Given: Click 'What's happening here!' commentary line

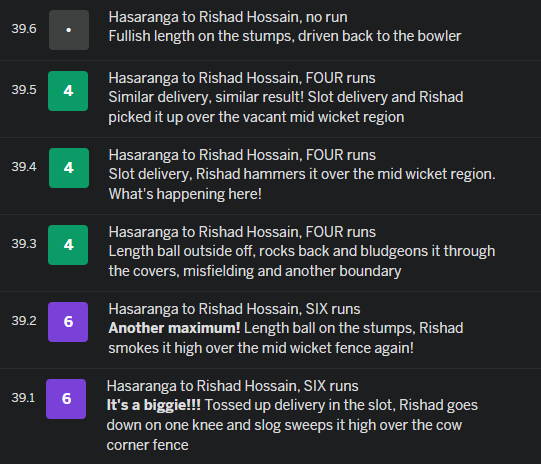Looking at the screenshot, I should [x=185, y=194].
